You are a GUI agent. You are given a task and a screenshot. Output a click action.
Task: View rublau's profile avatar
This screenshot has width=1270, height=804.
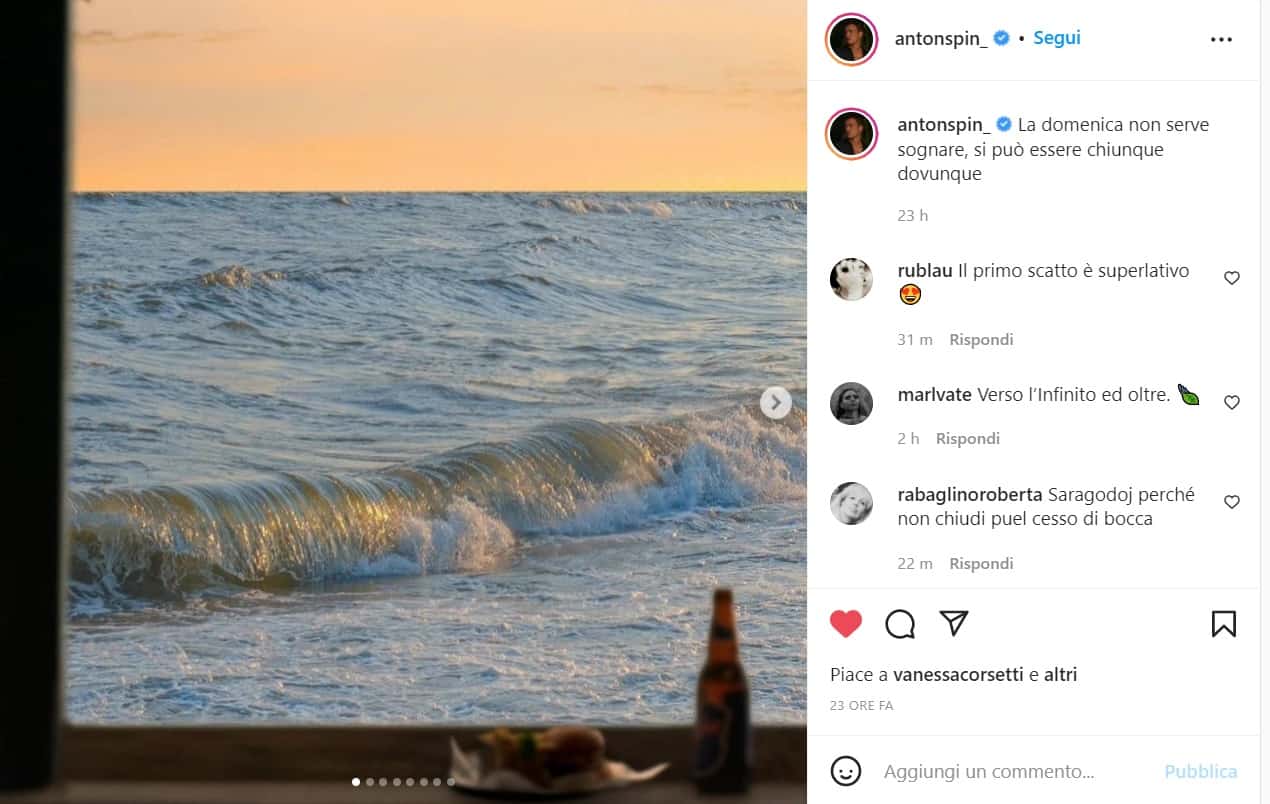851,279
